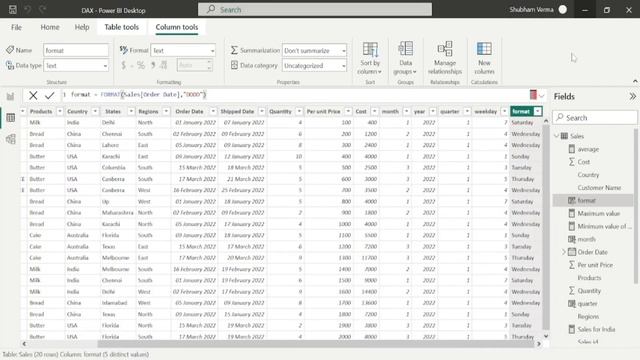Viewport: 640px width, 360px height.
Task: Switch to the Table tools tab
Action: tap(121, 27)
